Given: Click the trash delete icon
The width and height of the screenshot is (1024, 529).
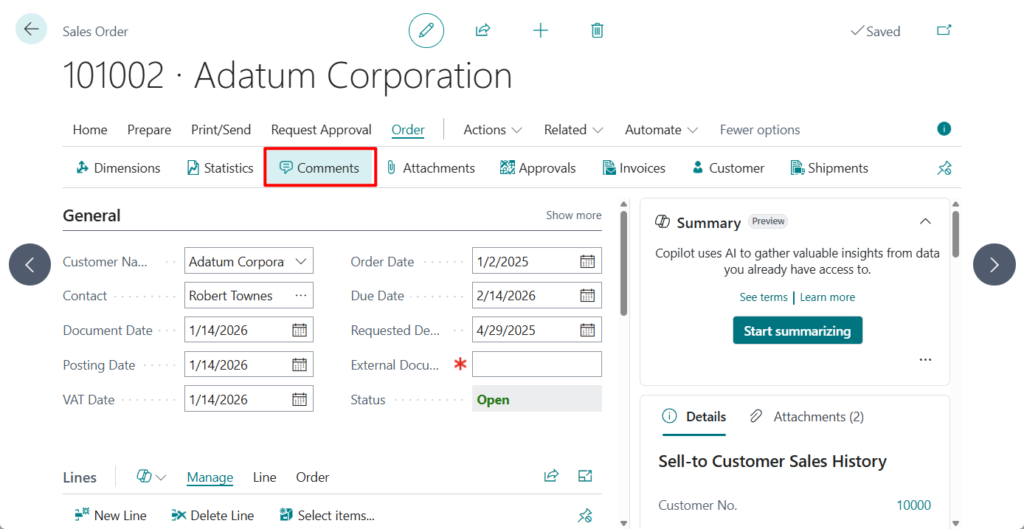Looking at the screenshot, I should tap(597, 30).
